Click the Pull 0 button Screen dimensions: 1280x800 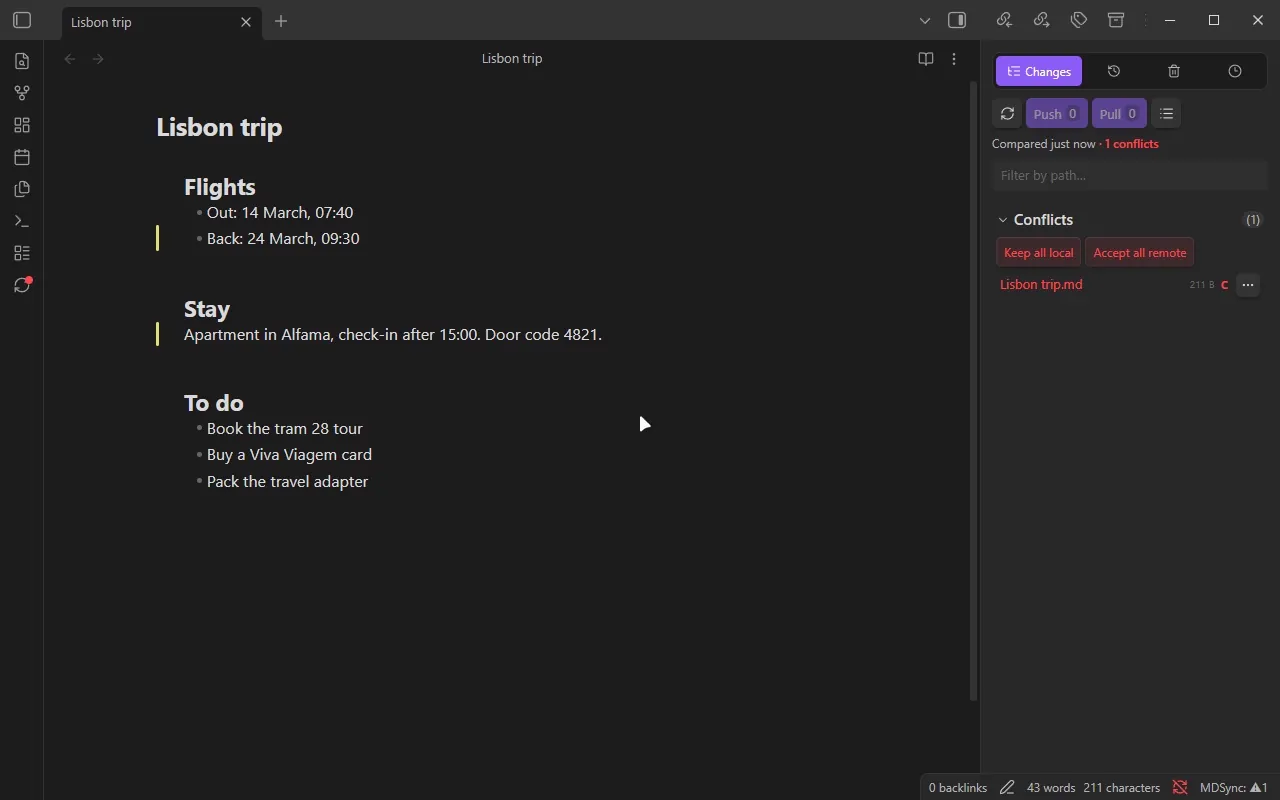tap(1119, 114)
